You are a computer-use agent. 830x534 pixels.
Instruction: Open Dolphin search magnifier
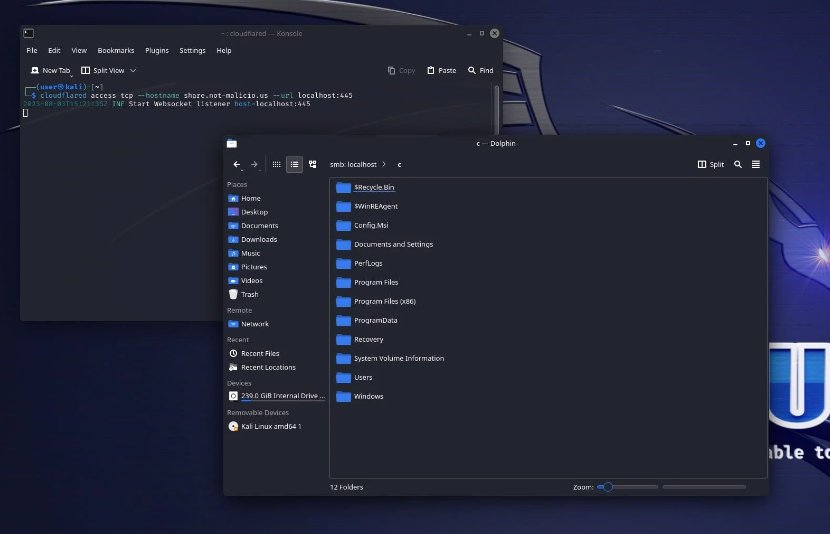pyautogui.click(x=738, y=165)
